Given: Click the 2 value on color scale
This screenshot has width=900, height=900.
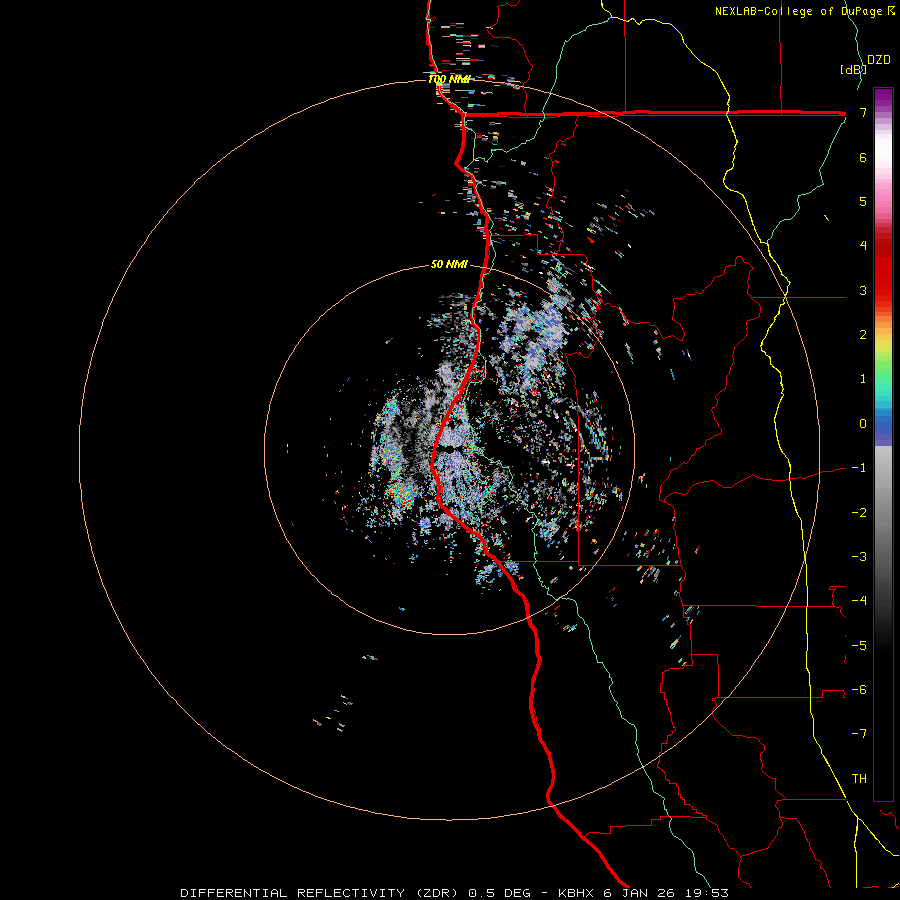Looking at the screenshot, I should click(x=863, y=335).
